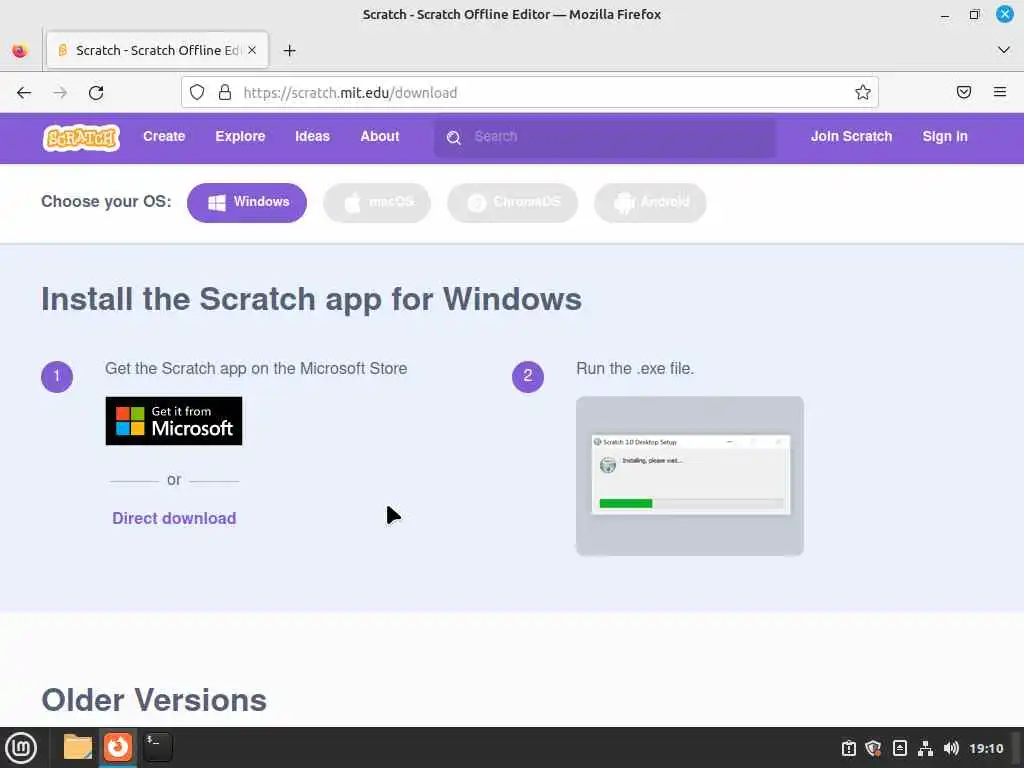Click the network connection tray icon
This screenshot has height=768, width=1024.
pyautogui.click(x=925, y=748)
